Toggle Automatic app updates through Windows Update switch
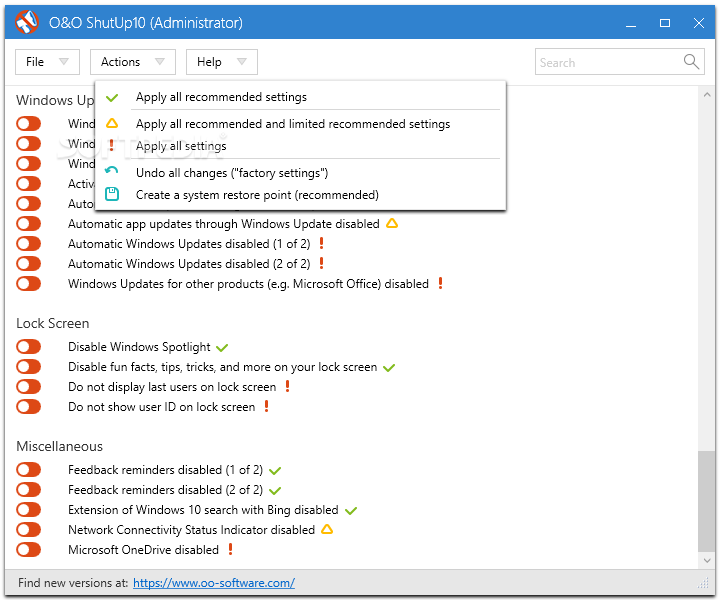Viewport: 720px width, 600px height. click(28, 224)
